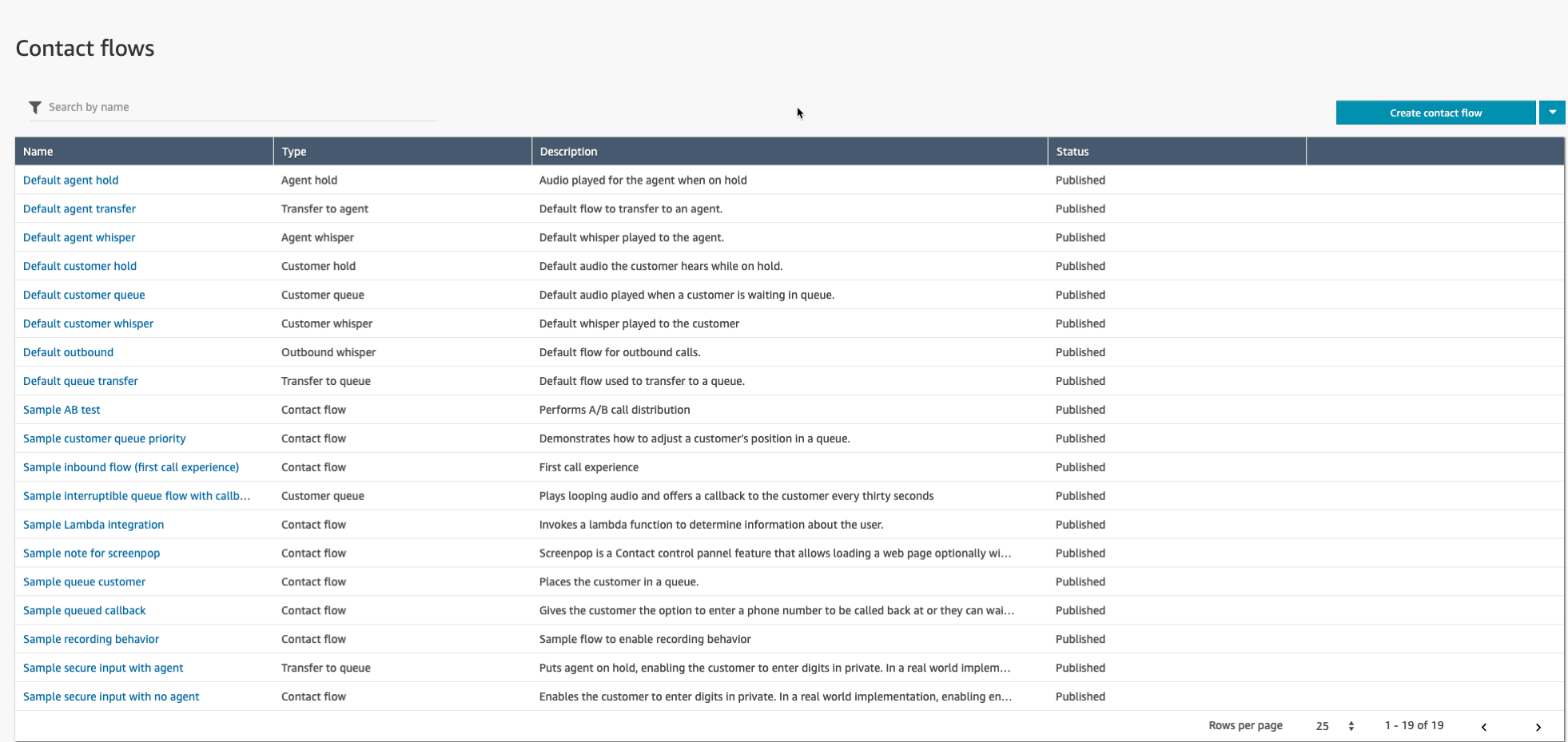Open the Sample queue customer flow
Screen dimensions: 1568x742
84,582
